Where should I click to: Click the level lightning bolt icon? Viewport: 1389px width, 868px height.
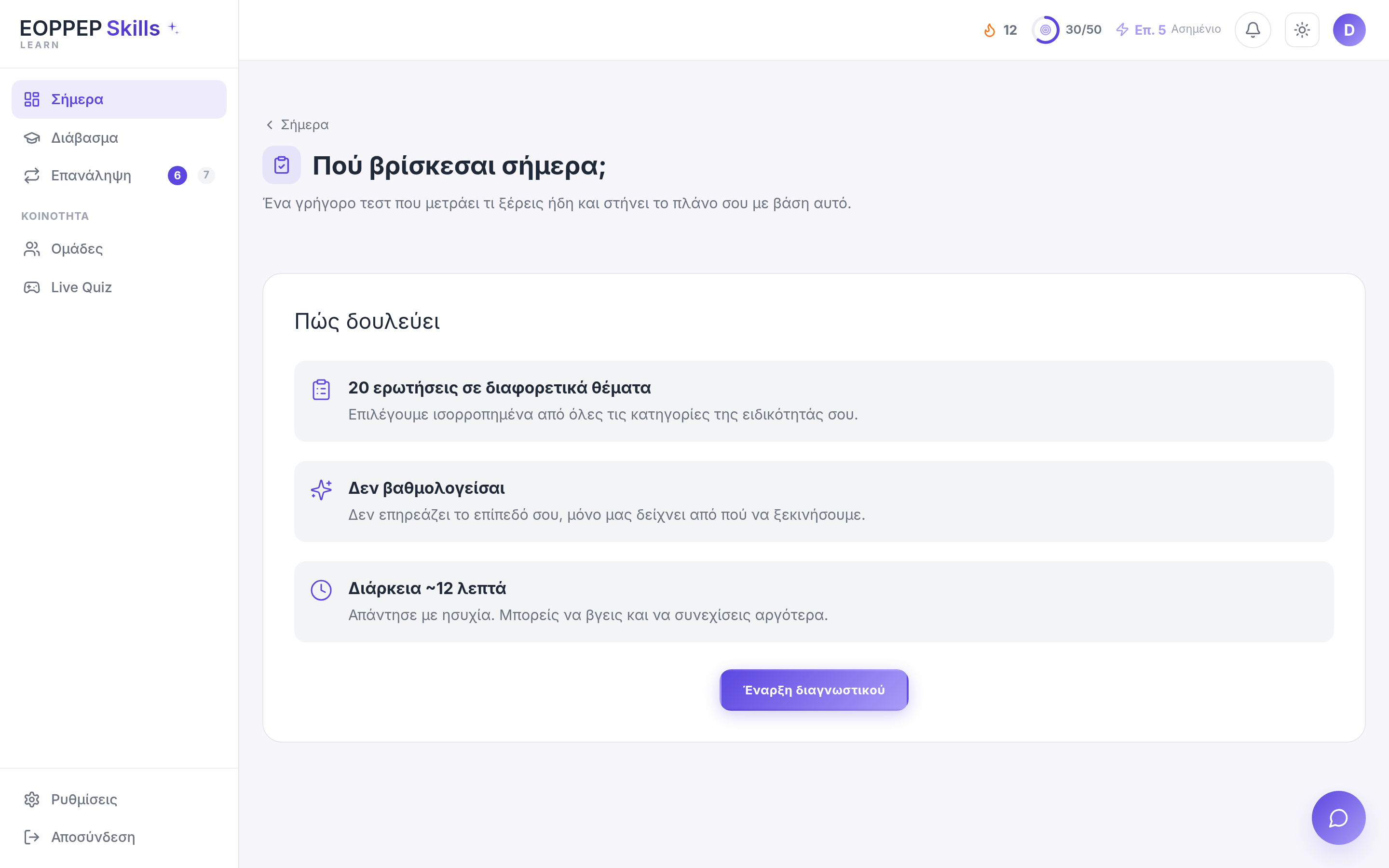click(1121, 30)
